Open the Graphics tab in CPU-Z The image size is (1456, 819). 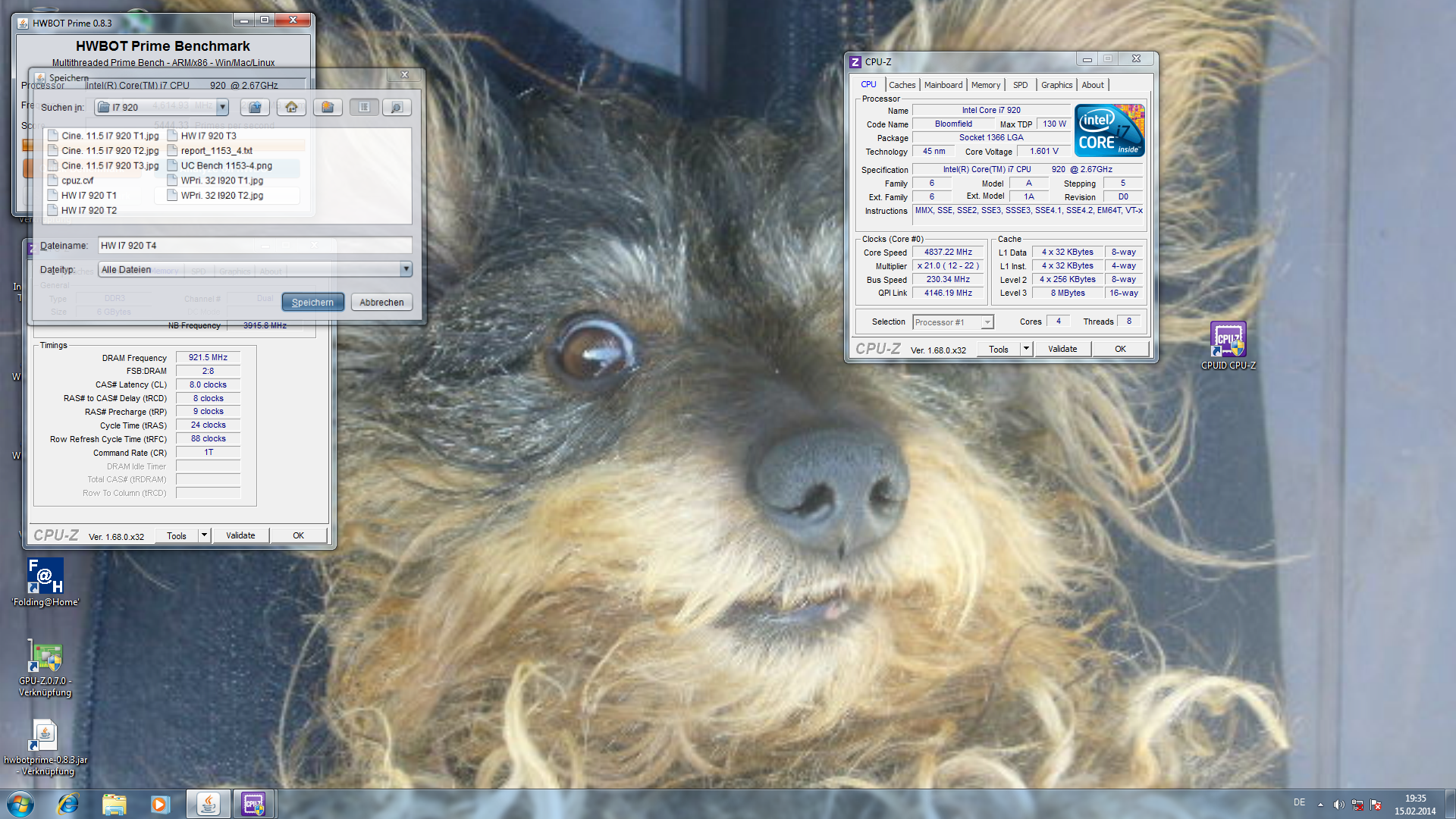point(1056,85)
